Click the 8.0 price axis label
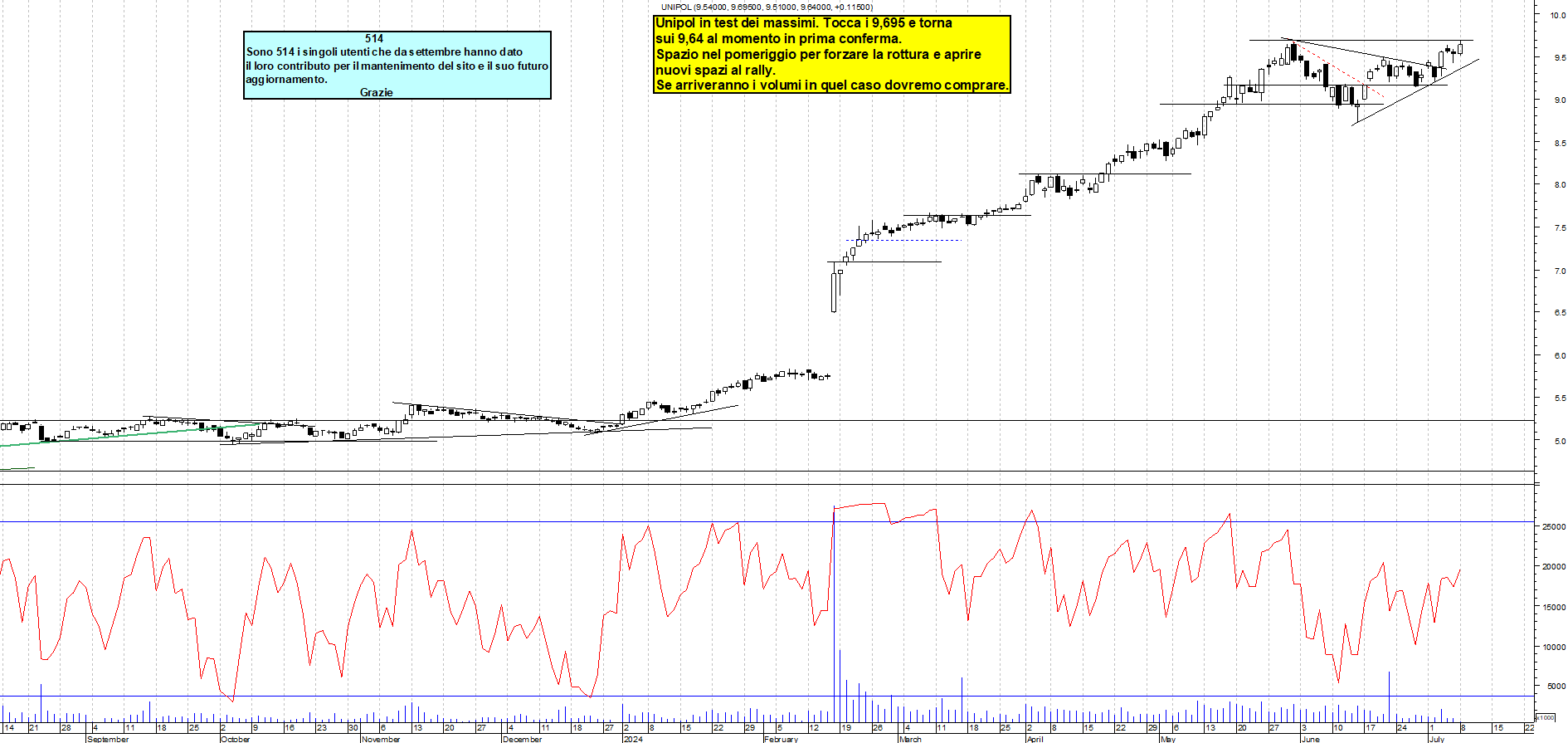Screen dimensions: 1568x743 point(1560,185)
